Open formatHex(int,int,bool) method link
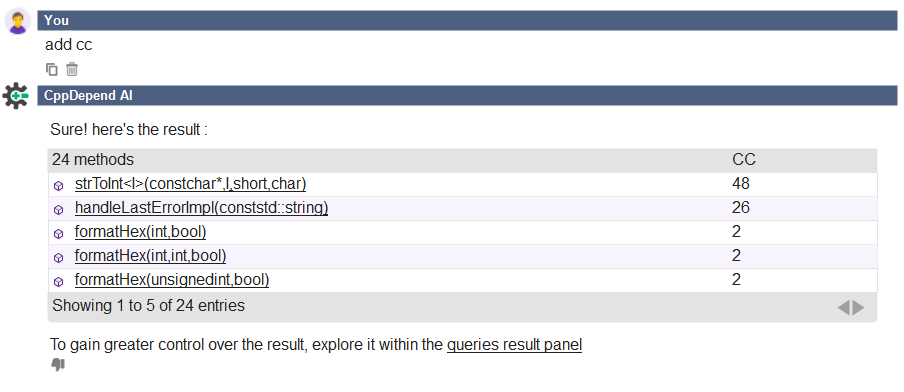The height and width of the screenshot is (392, 904). pyautogui.click(x=150, y=256)
